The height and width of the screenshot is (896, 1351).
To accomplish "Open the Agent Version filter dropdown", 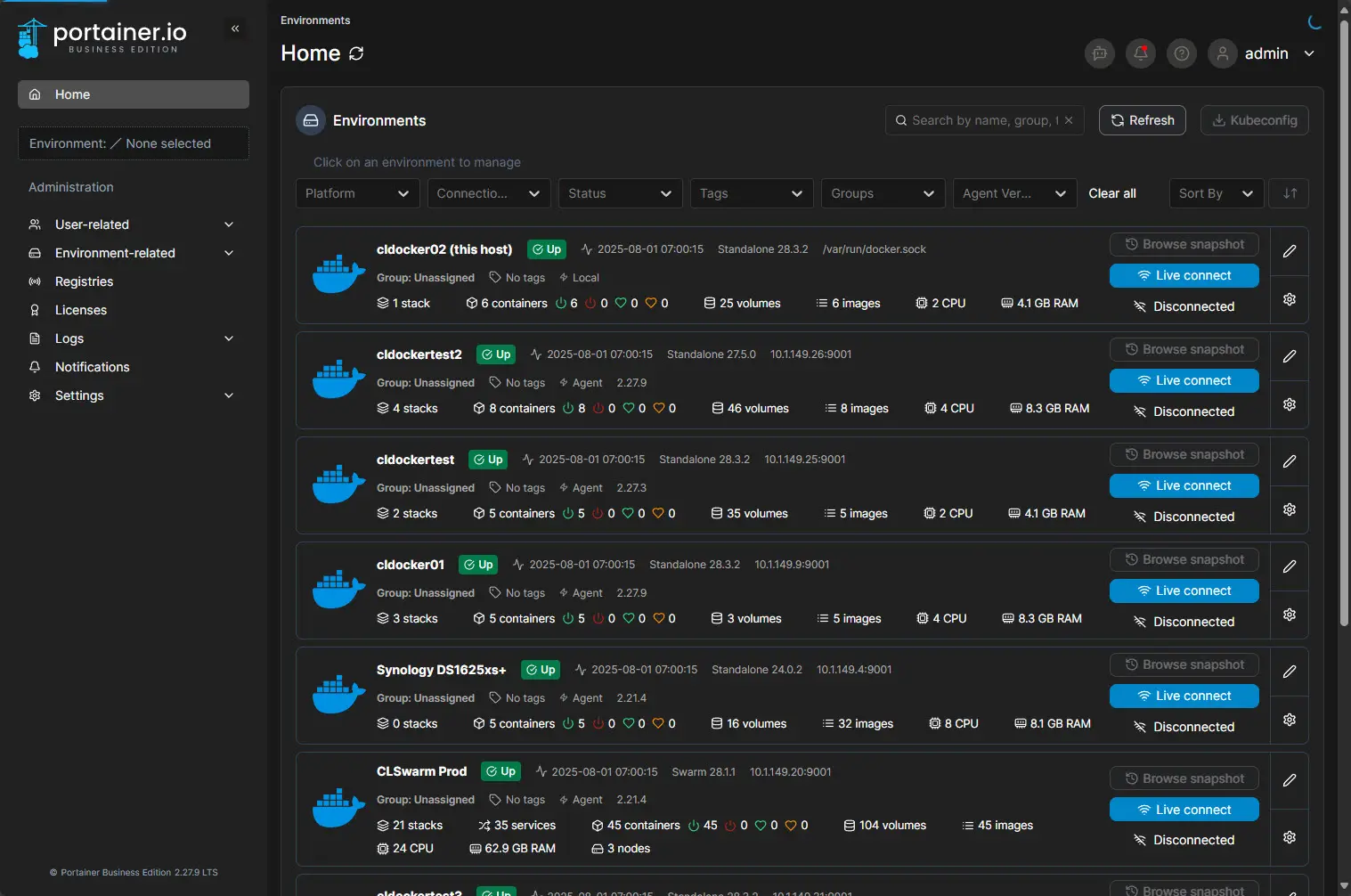I will click(x=1015, y=193).
